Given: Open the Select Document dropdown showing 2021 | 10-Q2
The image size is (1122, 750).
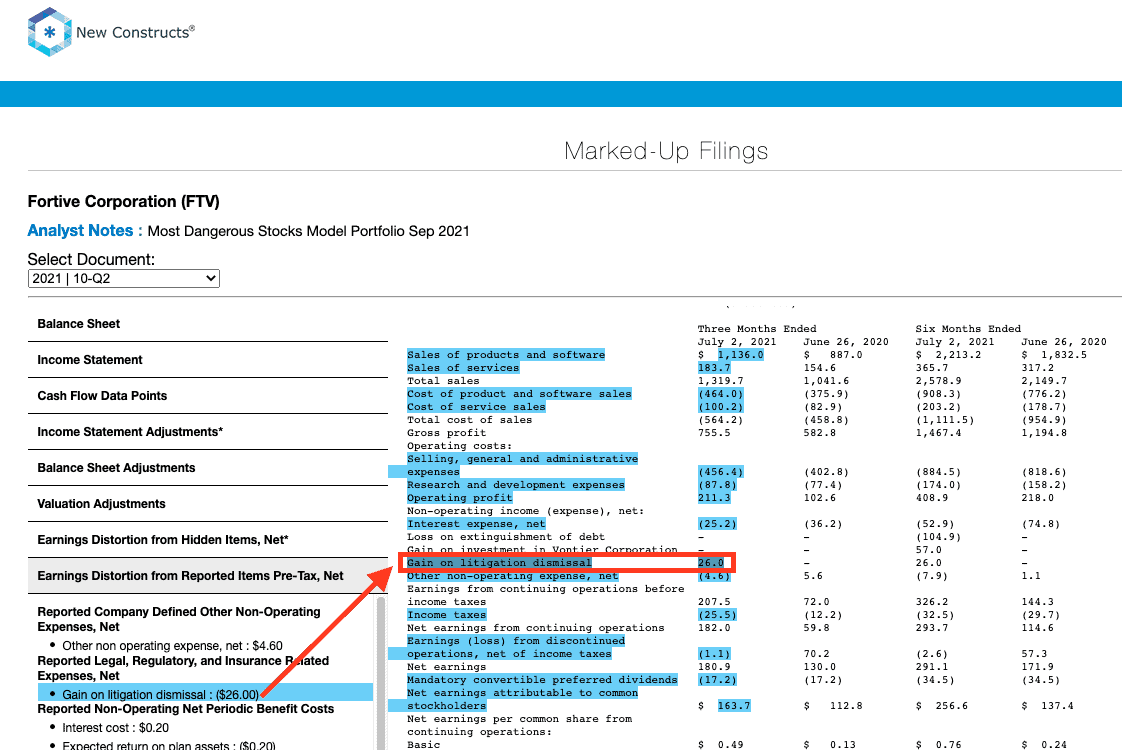Looking at the screenshot, I should coord(124,278).
